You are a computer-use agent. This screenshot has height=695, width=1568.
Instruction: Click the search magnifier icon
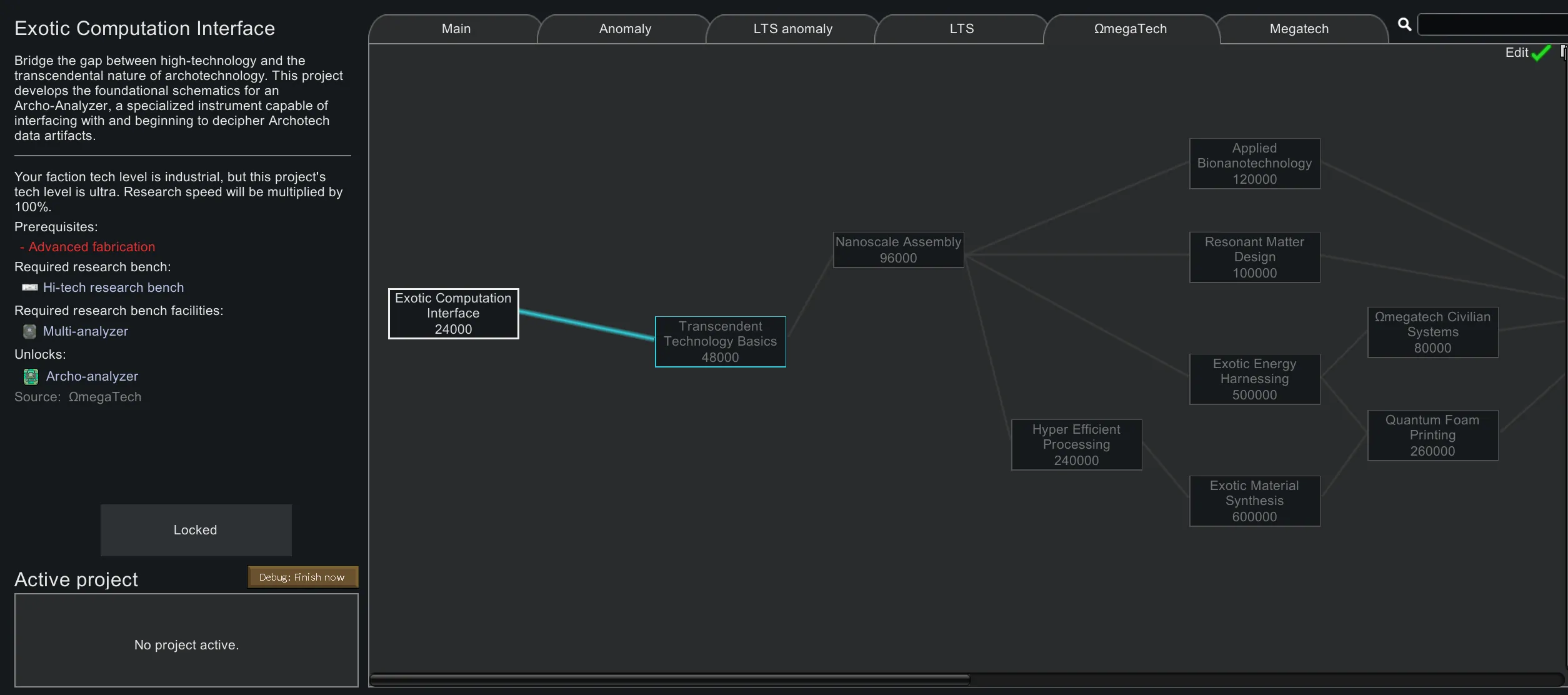point(1404,24)
